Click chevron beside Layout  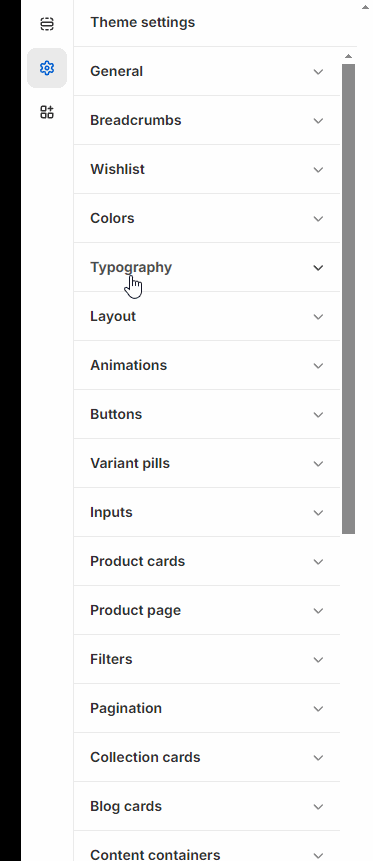coord(318,316)
